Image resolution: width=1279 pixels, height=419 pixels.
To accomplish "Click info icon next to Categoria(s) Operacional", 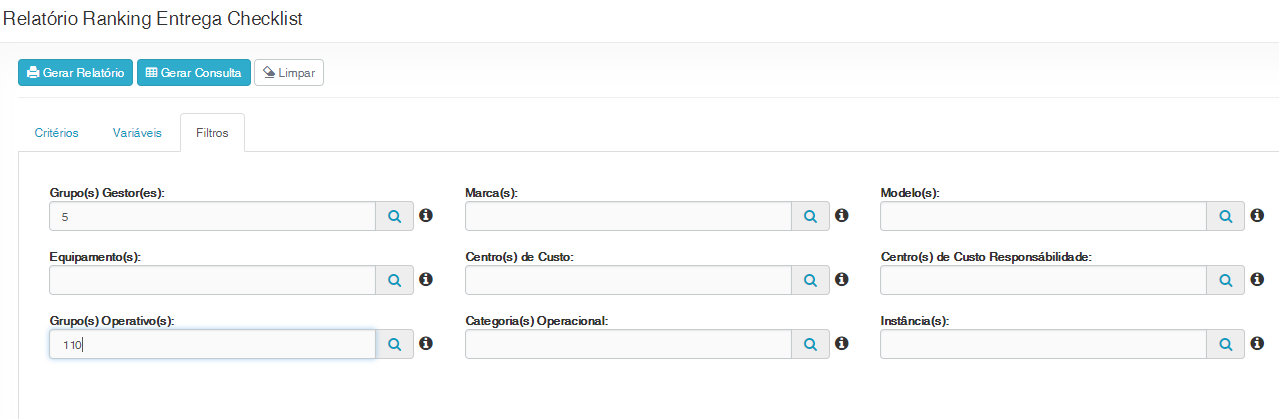I will coord(842,343).
